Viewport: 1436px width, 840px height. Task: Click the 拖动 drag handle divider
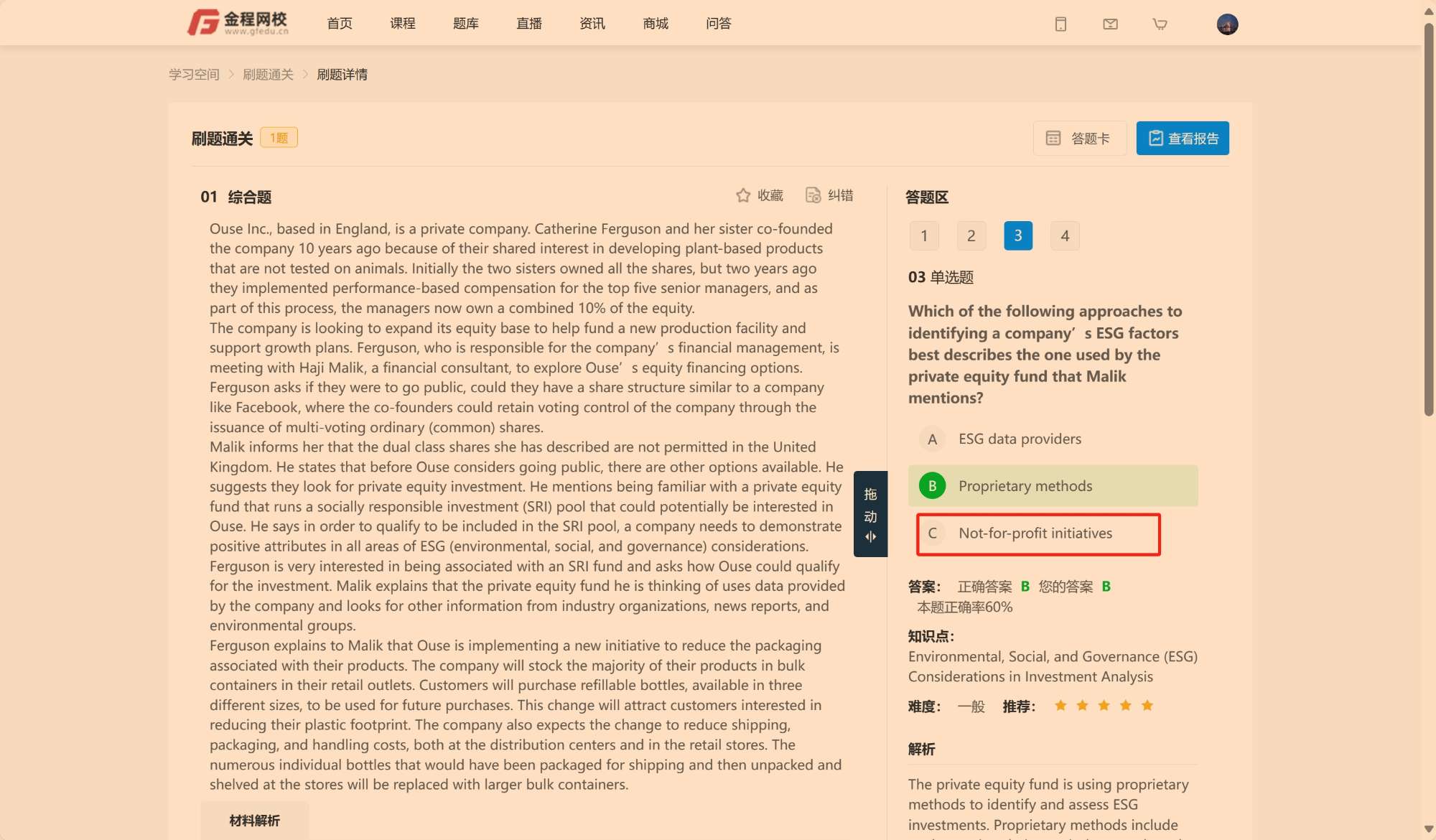point(870,514)
